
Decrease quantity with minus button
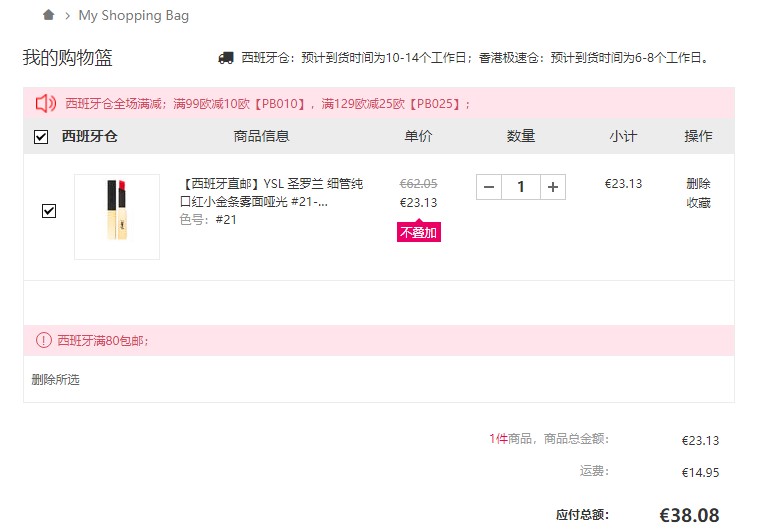489,187
